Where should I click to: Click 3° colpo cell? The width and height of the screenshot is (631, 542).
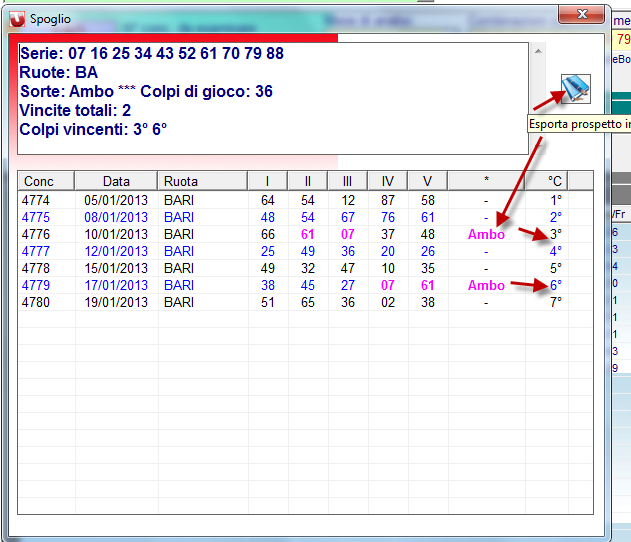[556, 234]
